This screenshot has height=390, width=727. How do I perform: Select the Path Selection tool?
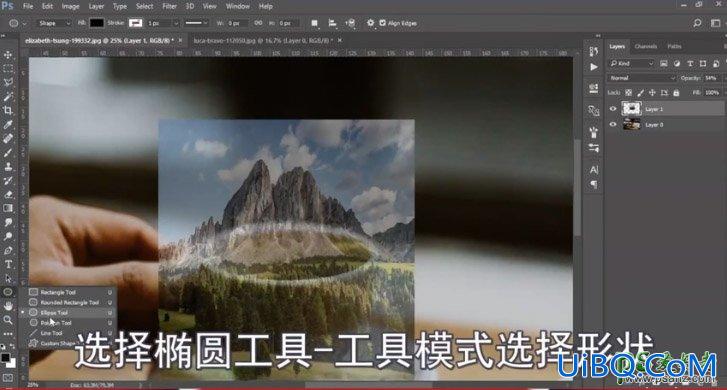(x=8, y=278)
